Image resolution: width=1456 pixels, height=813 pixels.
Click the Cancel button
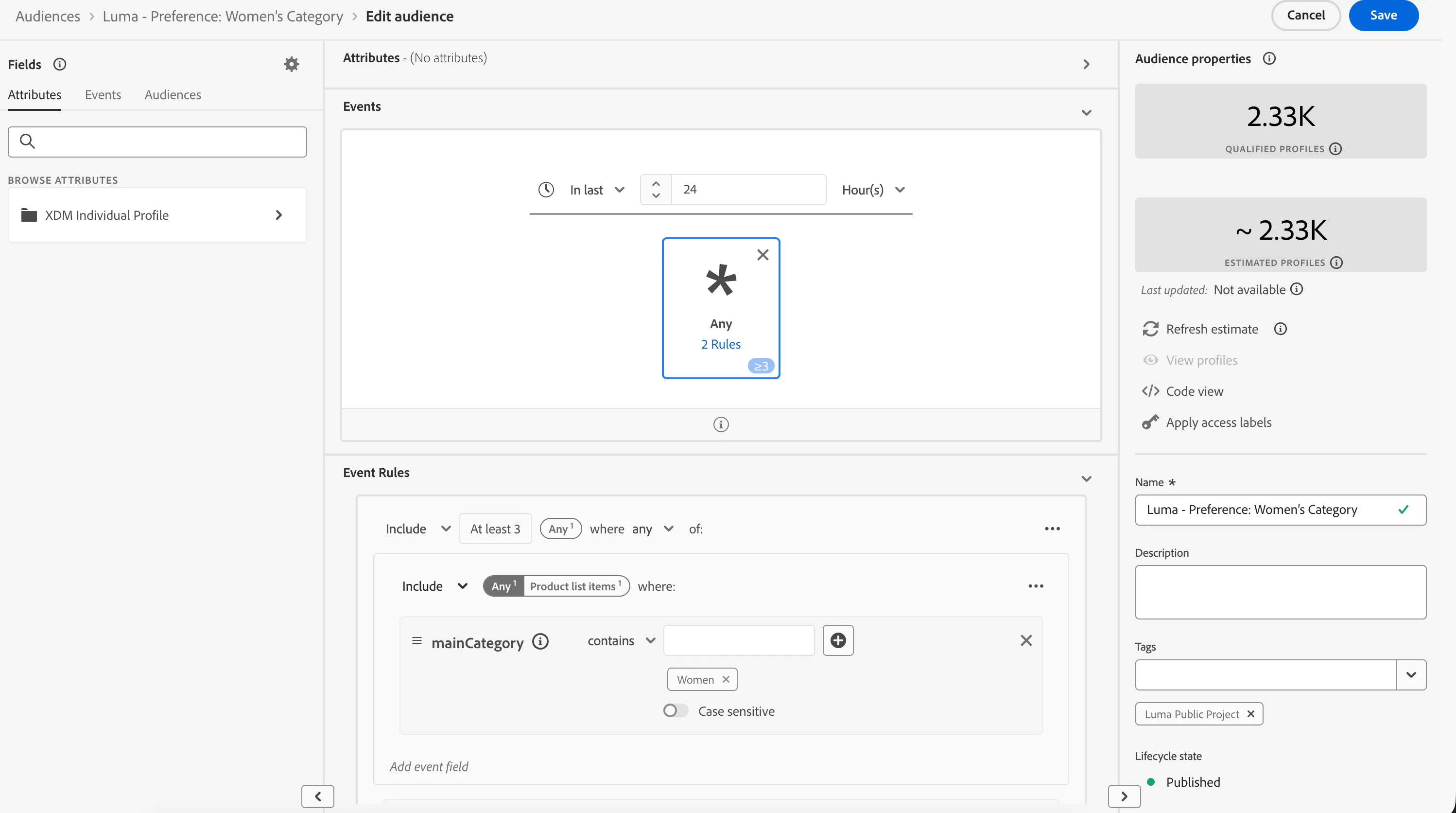pos(1306,15)
